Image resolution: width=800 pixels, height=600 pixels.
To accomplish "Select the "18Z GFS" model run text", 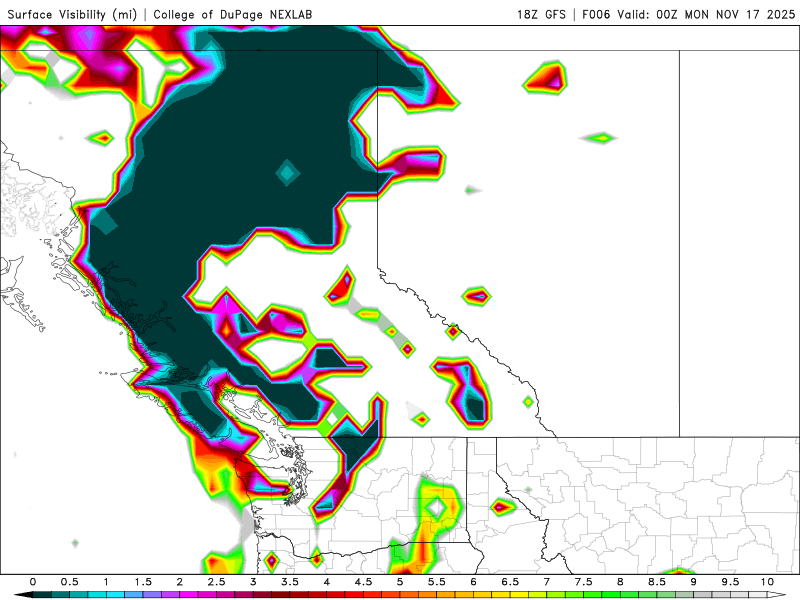I will (541, 14).
